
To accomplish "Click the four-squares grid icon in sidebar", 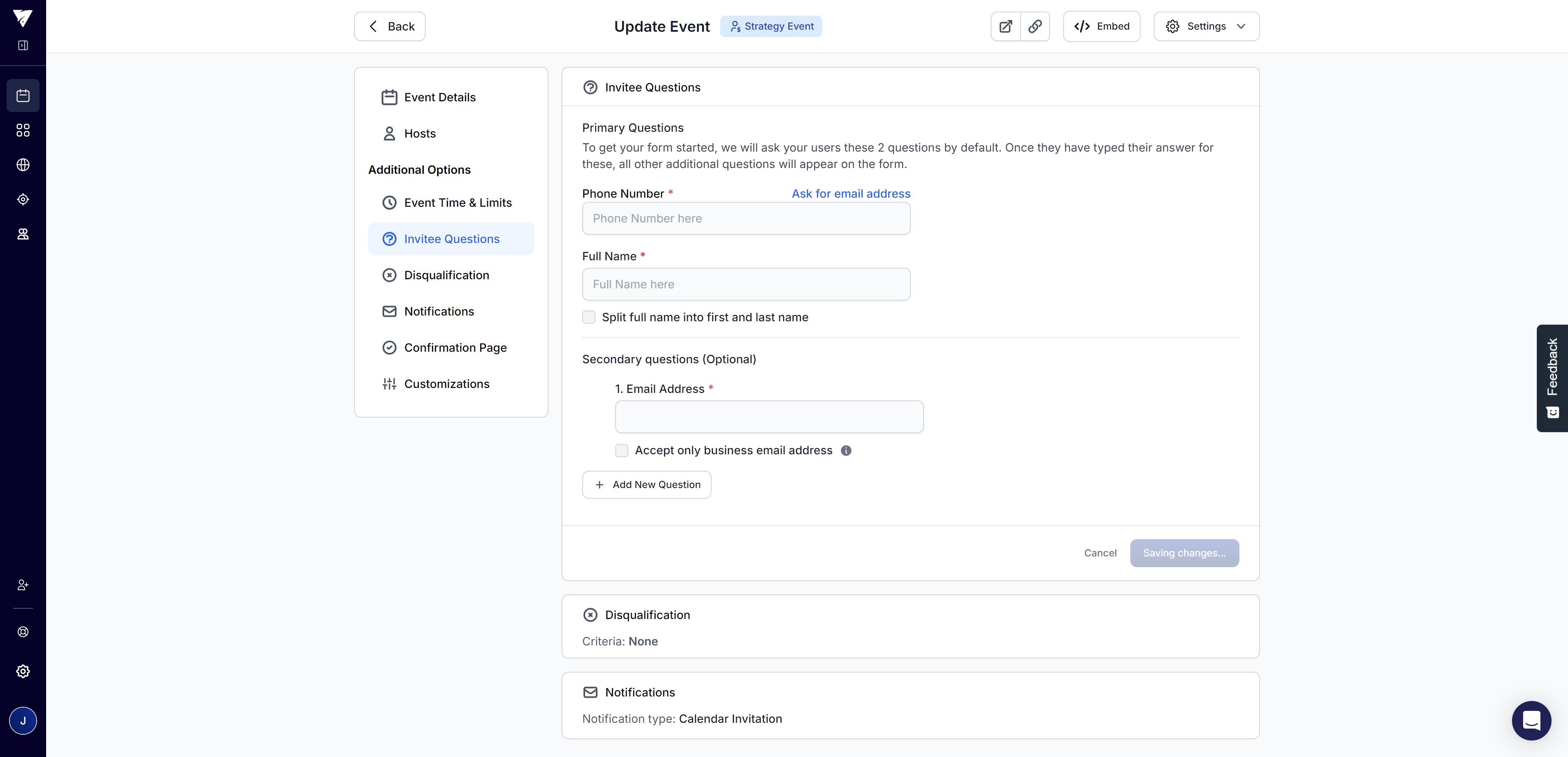I will point(23,130).
